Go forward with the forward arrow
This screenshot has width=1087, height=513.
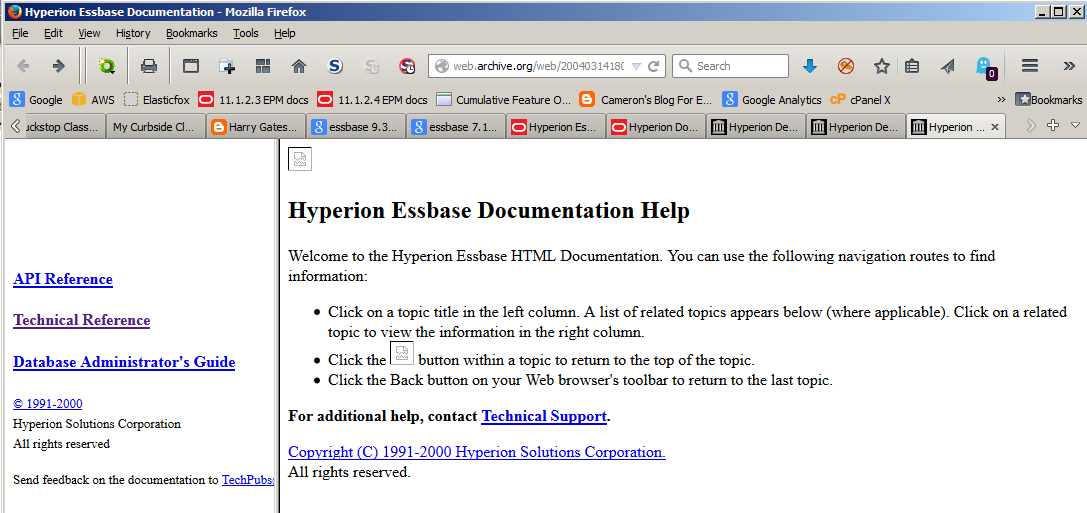[x=58, y=66]
